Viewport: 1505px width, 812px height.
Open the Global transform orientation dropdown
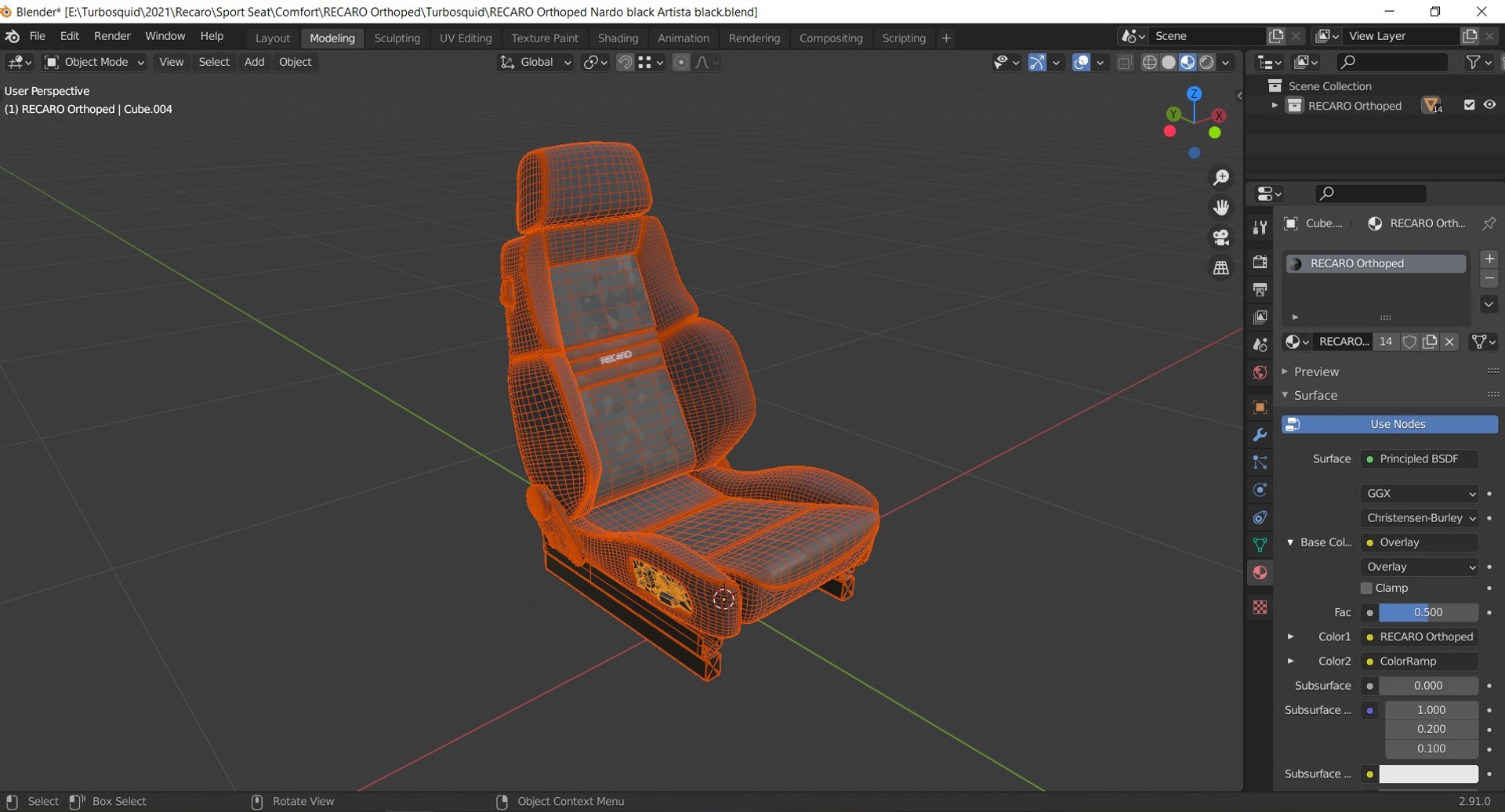(536, 63)
